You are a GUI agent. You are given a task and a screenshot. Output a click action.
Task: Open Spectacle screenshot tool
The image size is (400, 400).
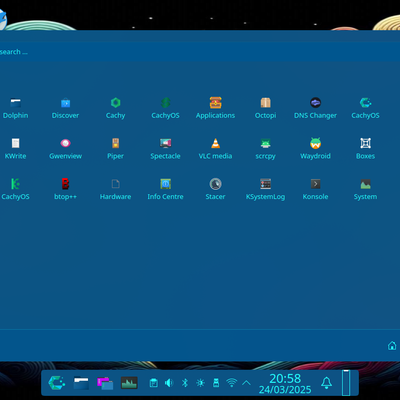[x=165, y=149]
